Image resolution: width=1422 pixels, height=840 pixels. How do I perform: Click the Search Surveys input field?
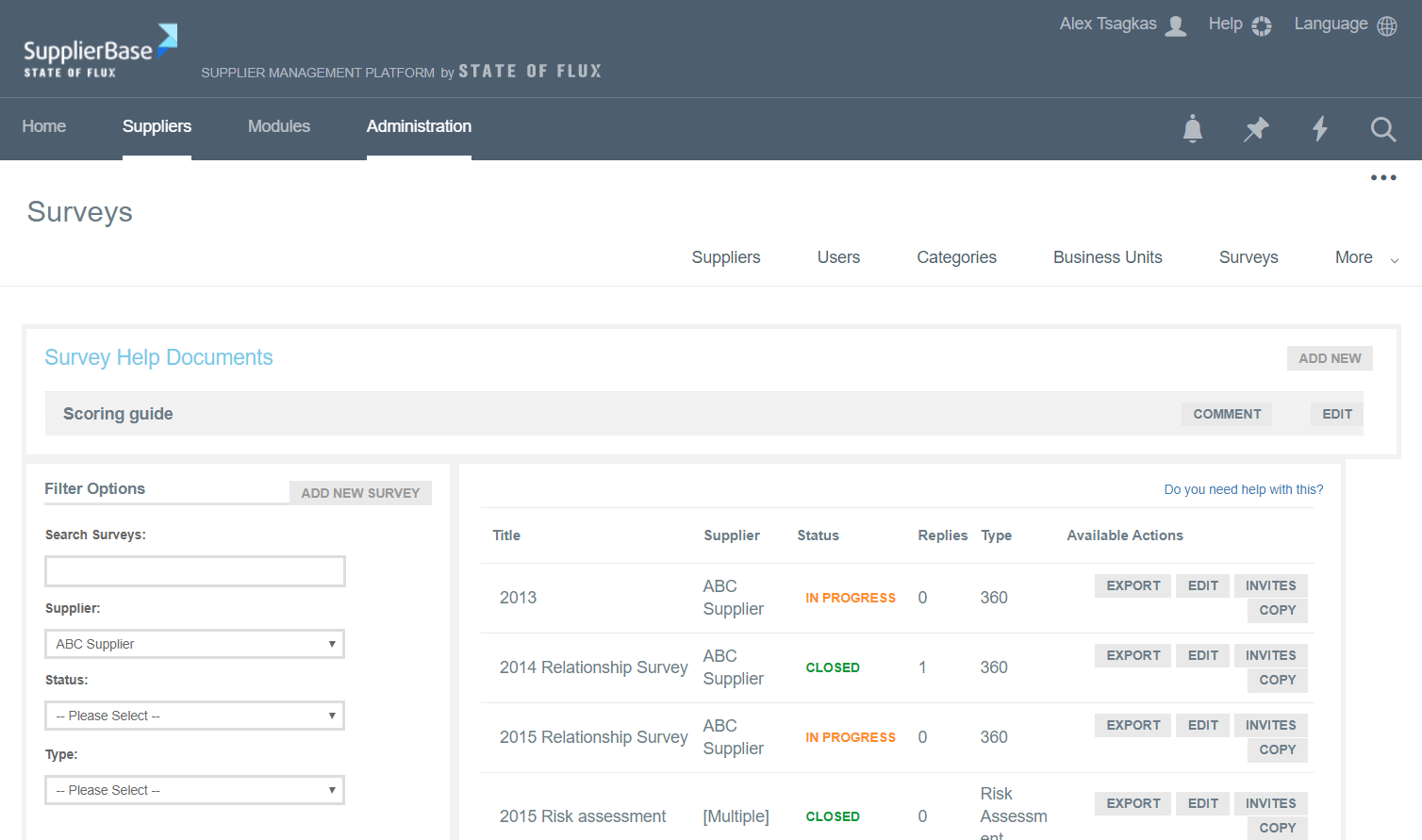[x=194, y=570]
